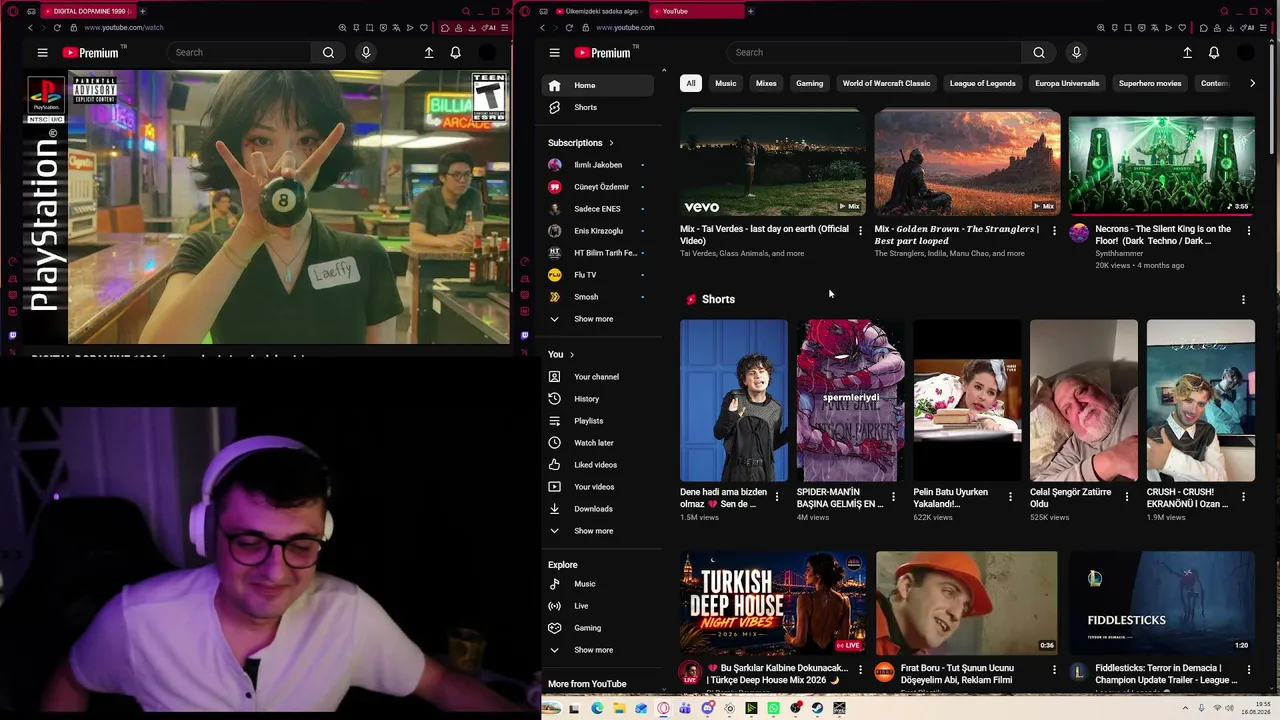Image resolution: width=1280 pixels, height=720 pixels.
Task: Select Europa Universalis filter chip
Action: (1067, 83)
